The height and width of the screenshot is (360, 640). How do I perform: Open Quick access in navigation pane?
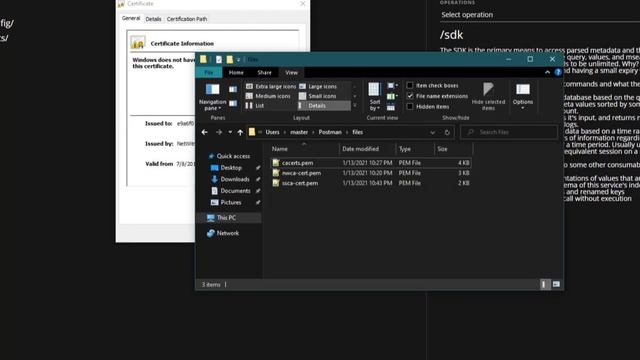pyautogui.click(x=229, y=156)
